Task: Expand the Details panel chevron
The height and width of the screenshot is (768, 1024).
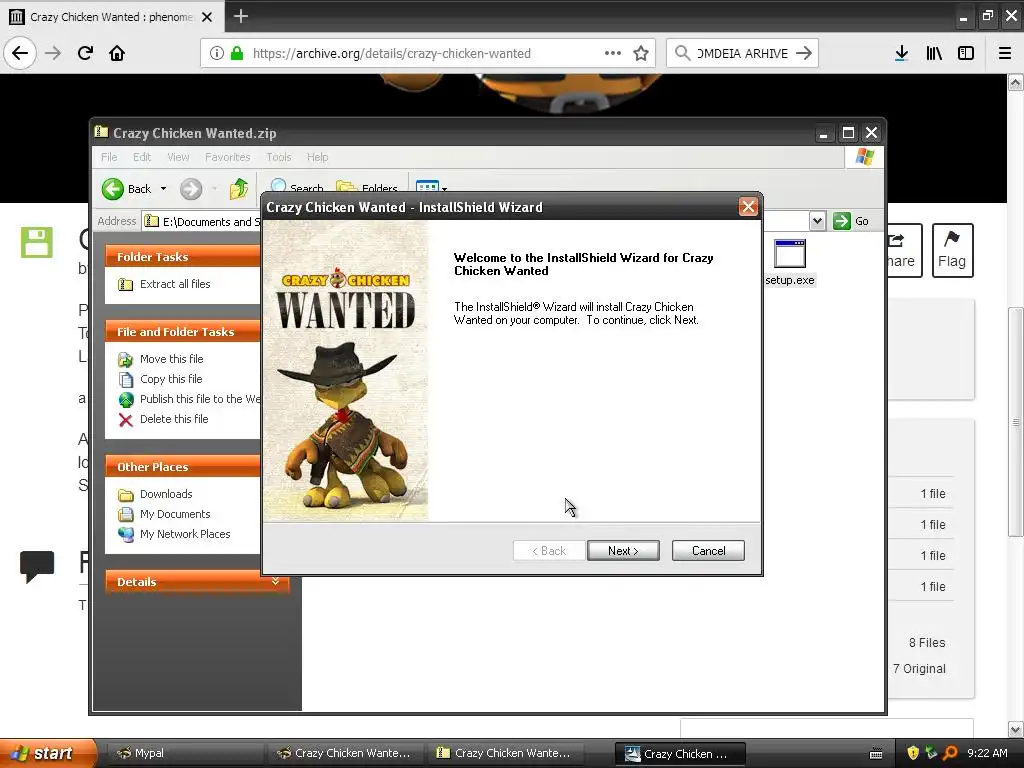Action: coord(275,581)
